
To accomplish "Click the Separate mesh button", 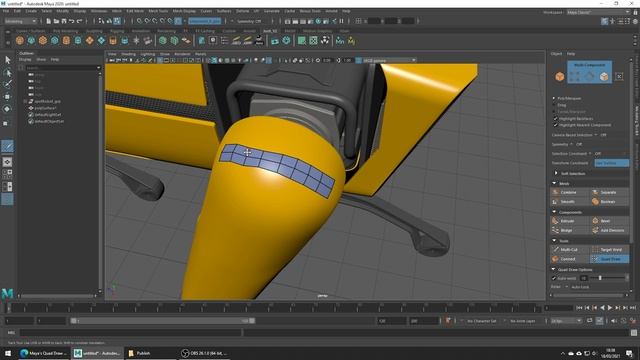I will click(609, 192).
